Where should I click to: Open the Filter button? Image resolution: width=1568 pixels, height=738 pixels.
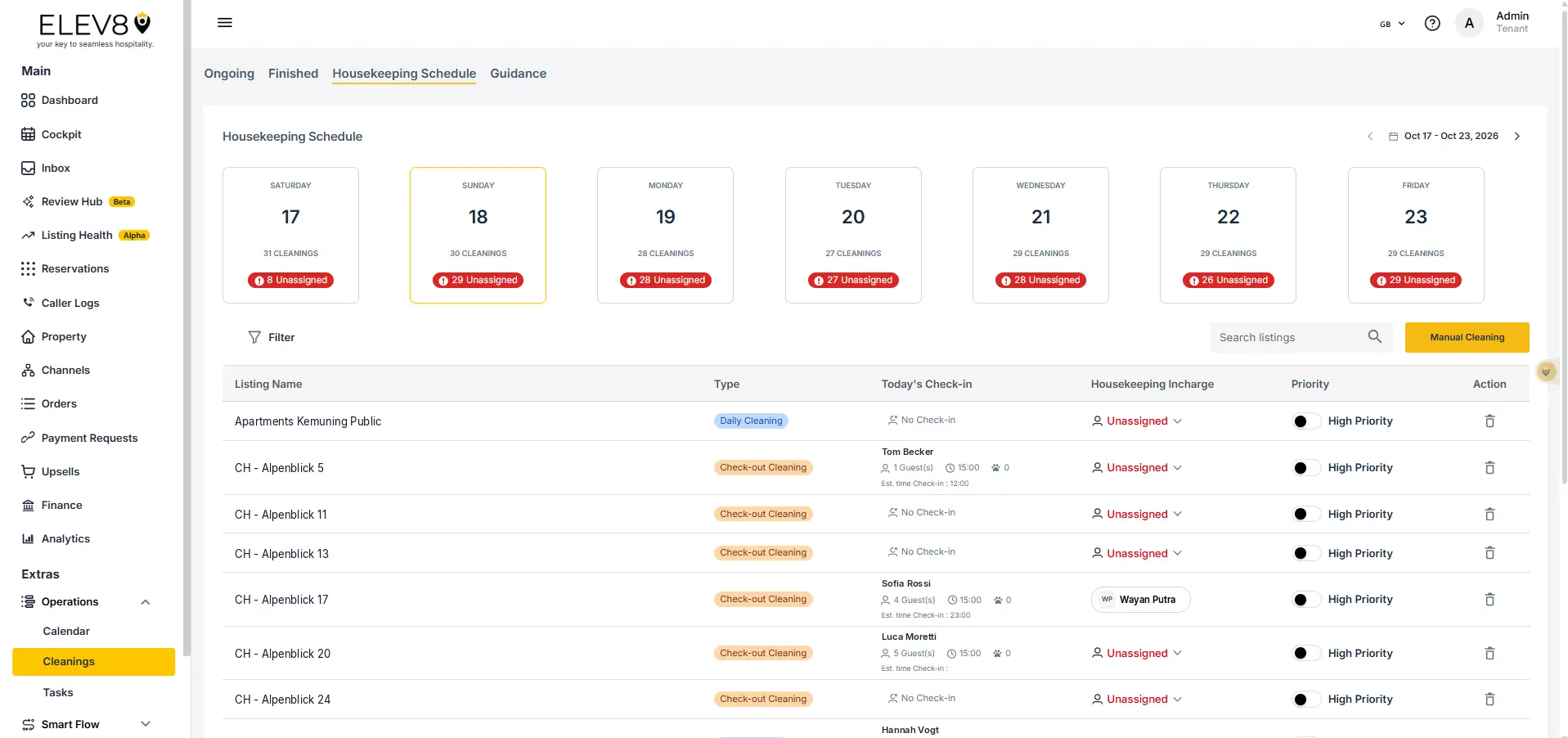(x=272, y=337)
